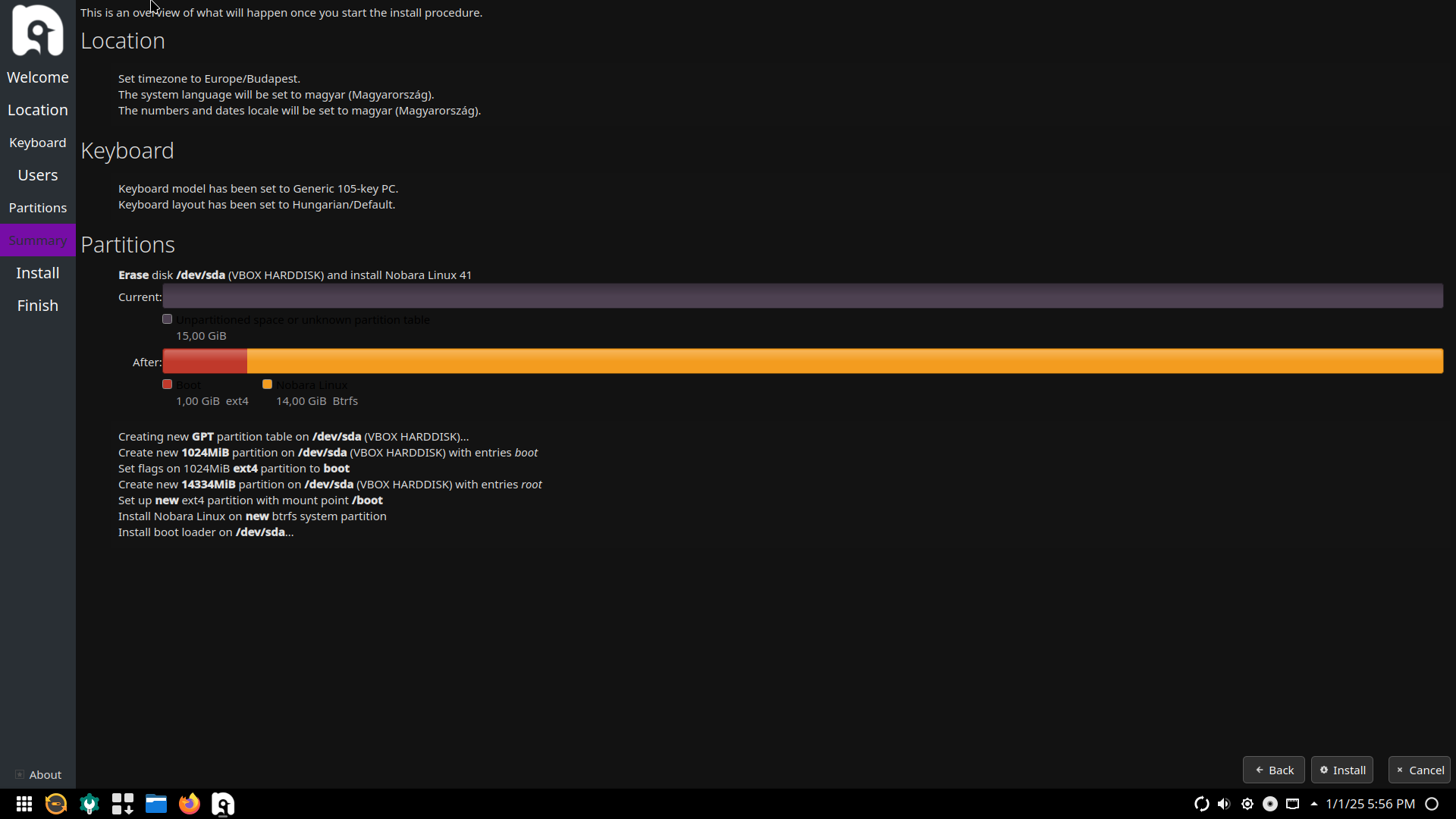This screenshot has height=819, width=1456.
Task: Open the disc media tray icon
Action: pyautogui.click(x=1270, y=804)
